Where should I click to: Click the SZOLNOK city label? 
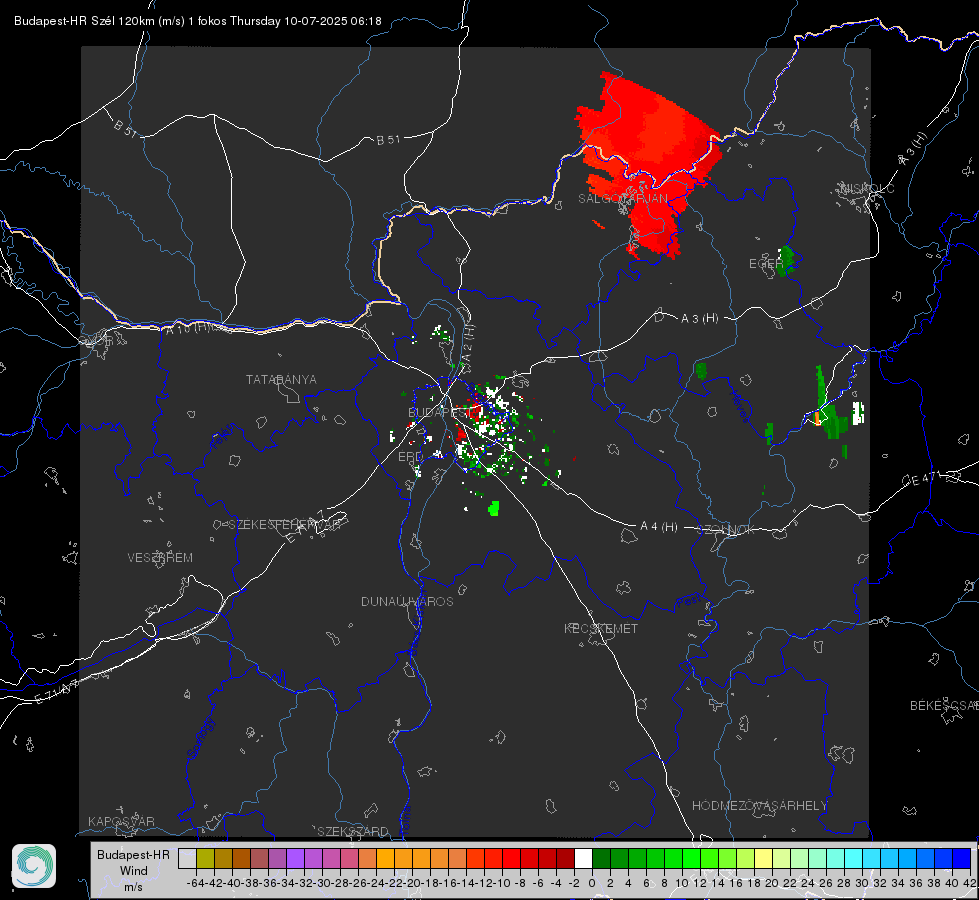tap(726, 529)
